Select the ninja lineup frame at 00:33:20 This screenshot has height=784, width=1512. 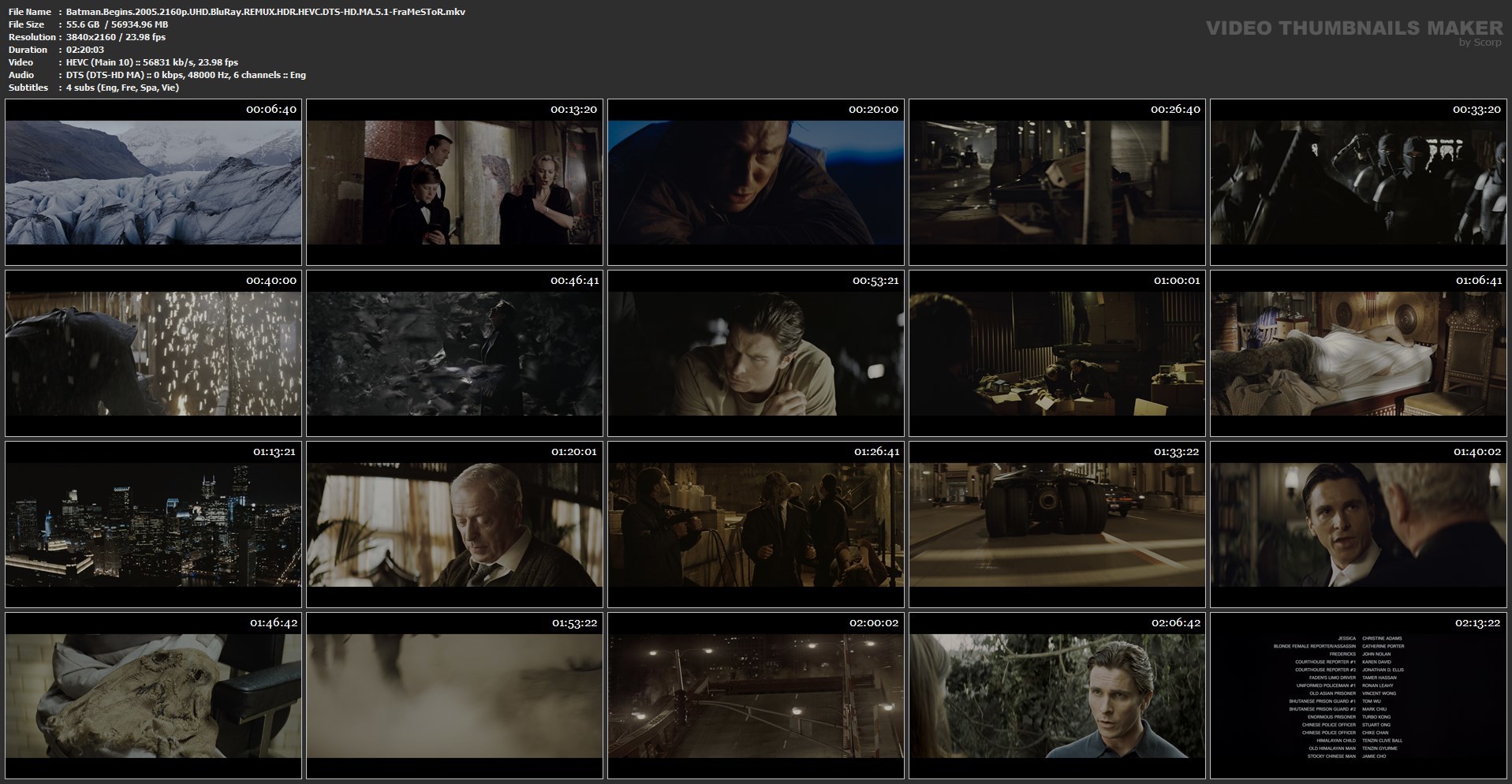(x=1358, y=182)
